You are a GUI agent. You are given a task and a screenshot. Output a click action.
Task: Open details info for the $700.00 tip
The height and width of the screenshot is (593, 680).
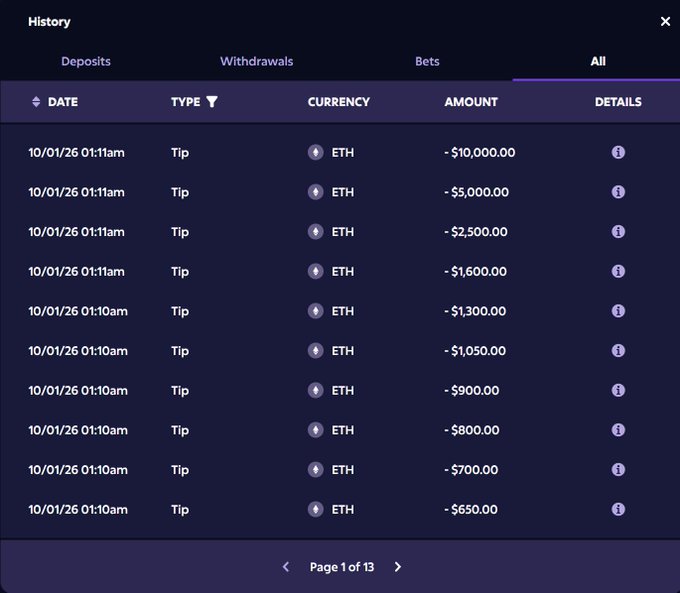point(618,469)
